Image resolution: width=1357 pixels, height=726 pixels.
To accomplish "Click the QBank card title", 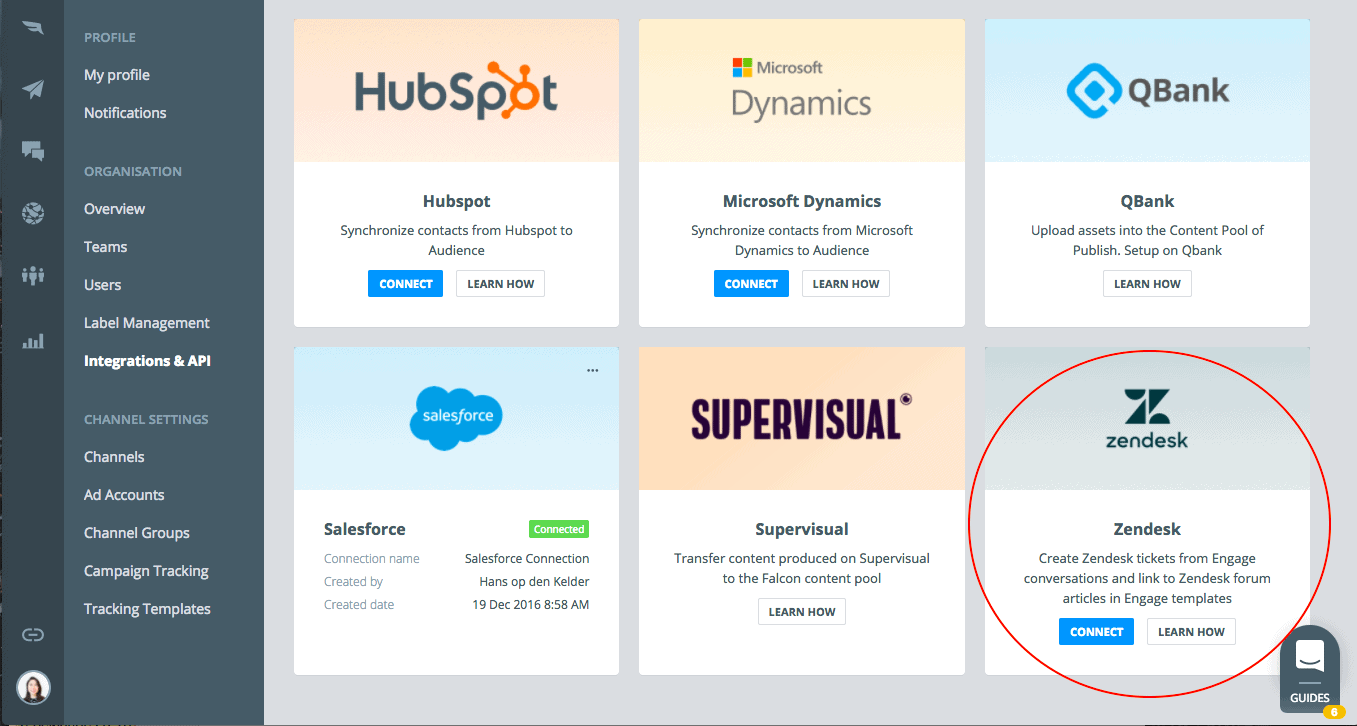I will (x=1147, y=201).
